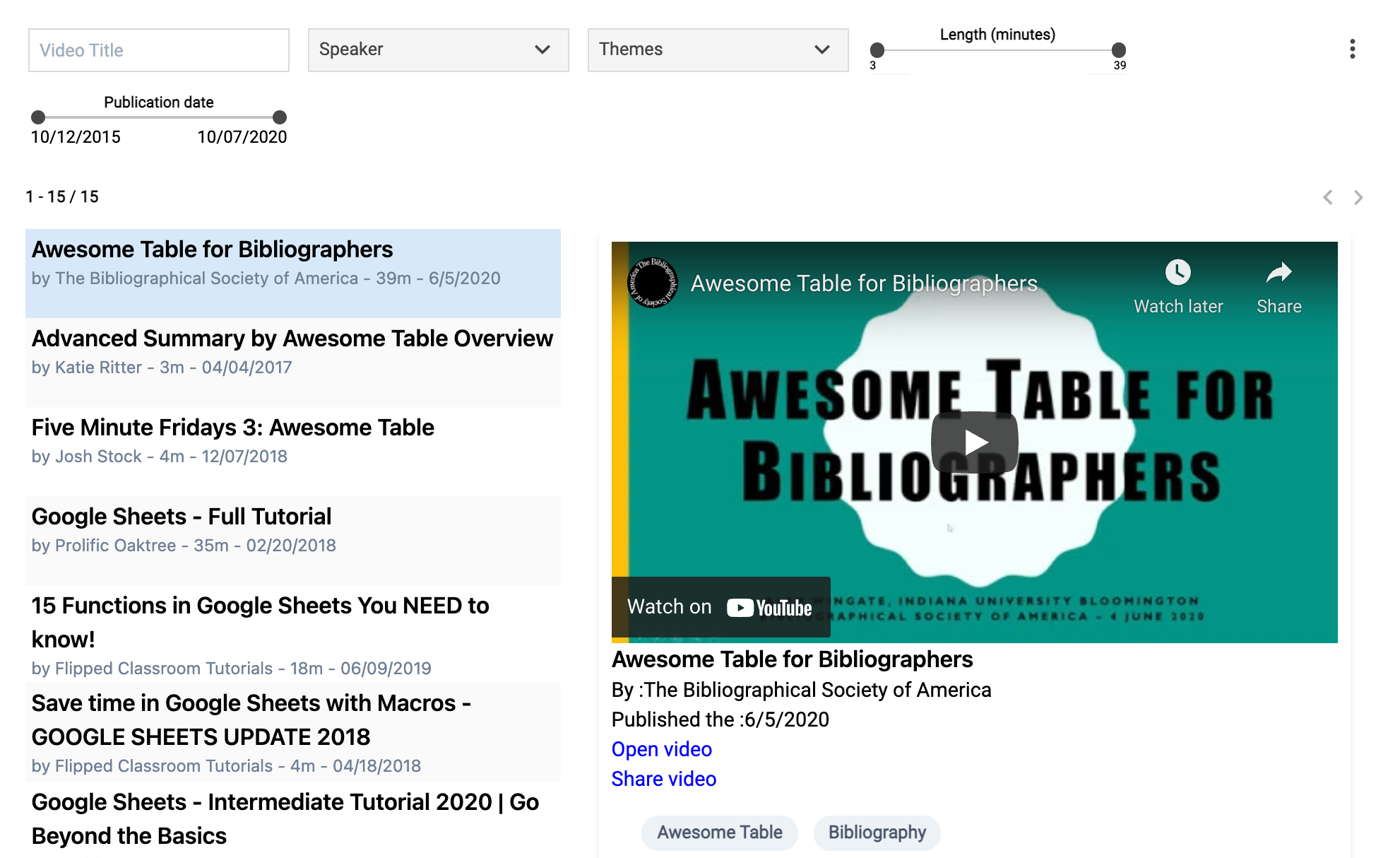This screenshot has height=858, width=1400.
Task: Click the Katie Ritter - 3m - 04/04/2017 line
Action: click(x=162, y=368)
